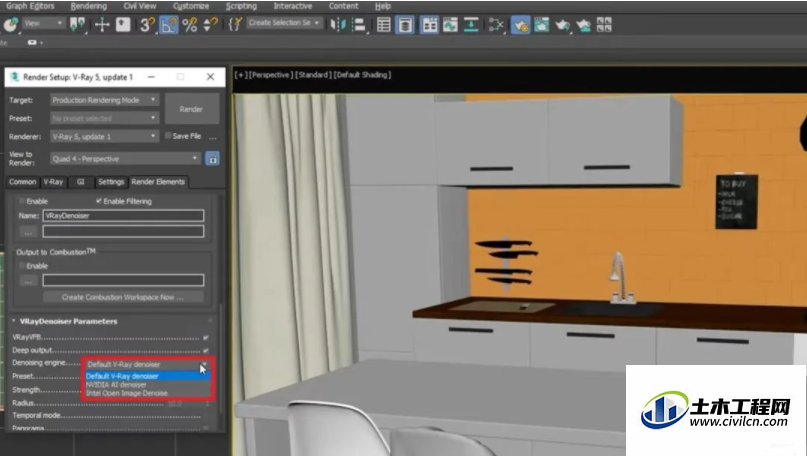Screen dimensions: 807x456
Task: Open the Curve Editor icon
Action: point(450,24)
